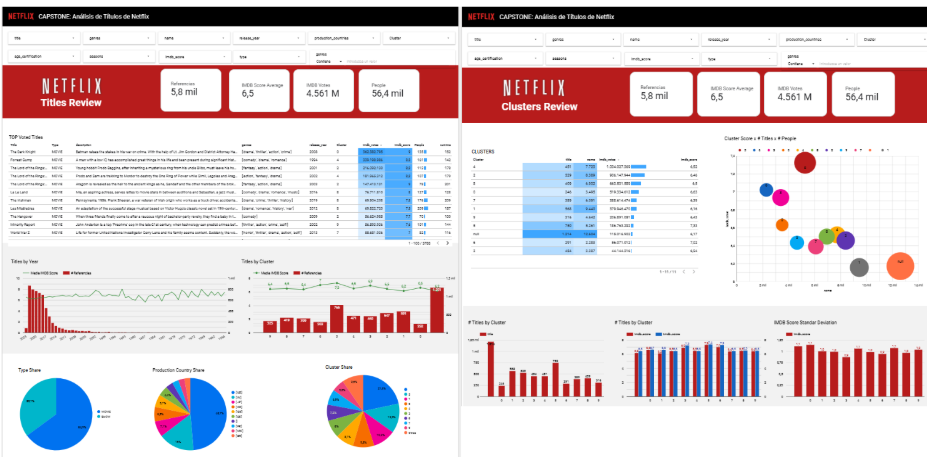Click the Netflix logo in the Clusters Review header bar
This screenshot has height=457, width=927.
coord(479,17)
